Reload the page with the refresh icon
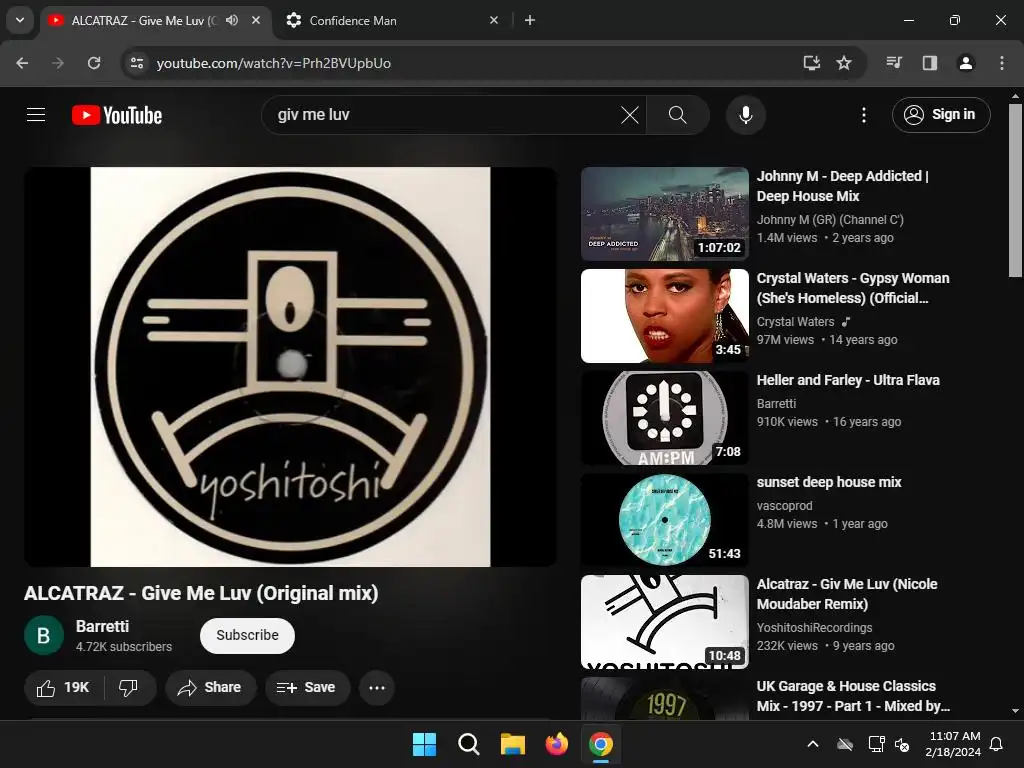The image size is (1024, 768). pyautogui.click(x=94, y=63)
